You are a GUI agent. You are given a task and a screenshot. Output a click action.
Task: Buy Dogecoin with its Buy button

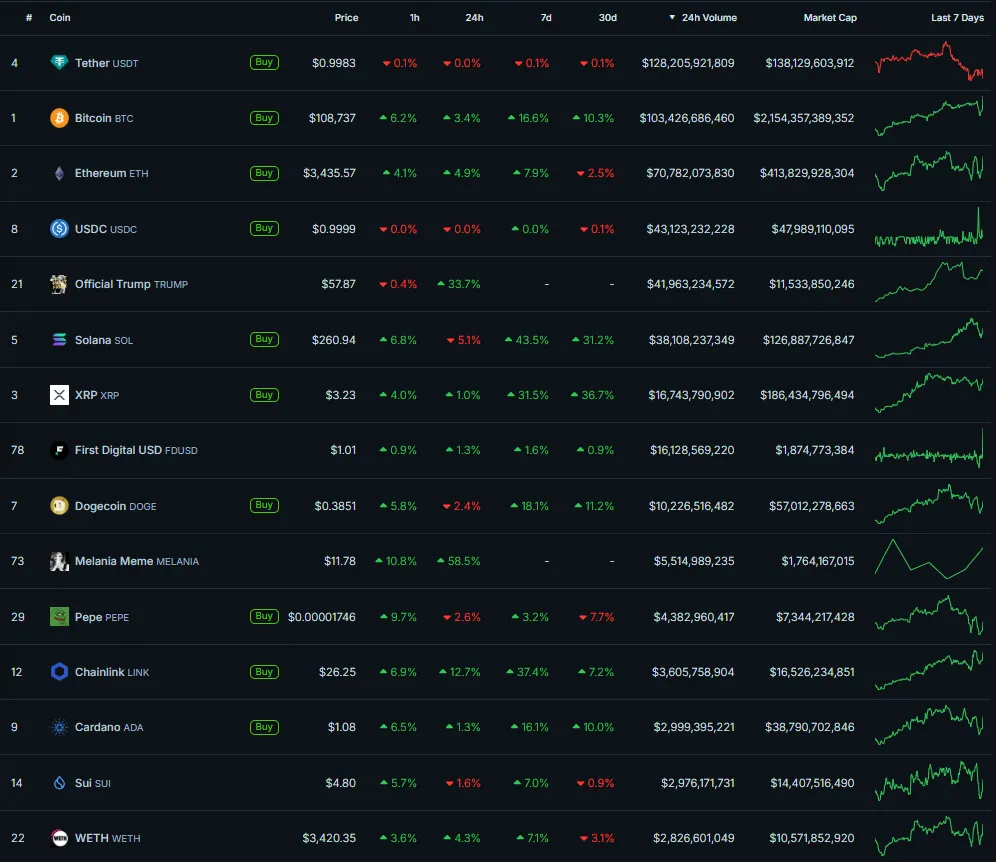pyautogui.click(x=264, y=506)
